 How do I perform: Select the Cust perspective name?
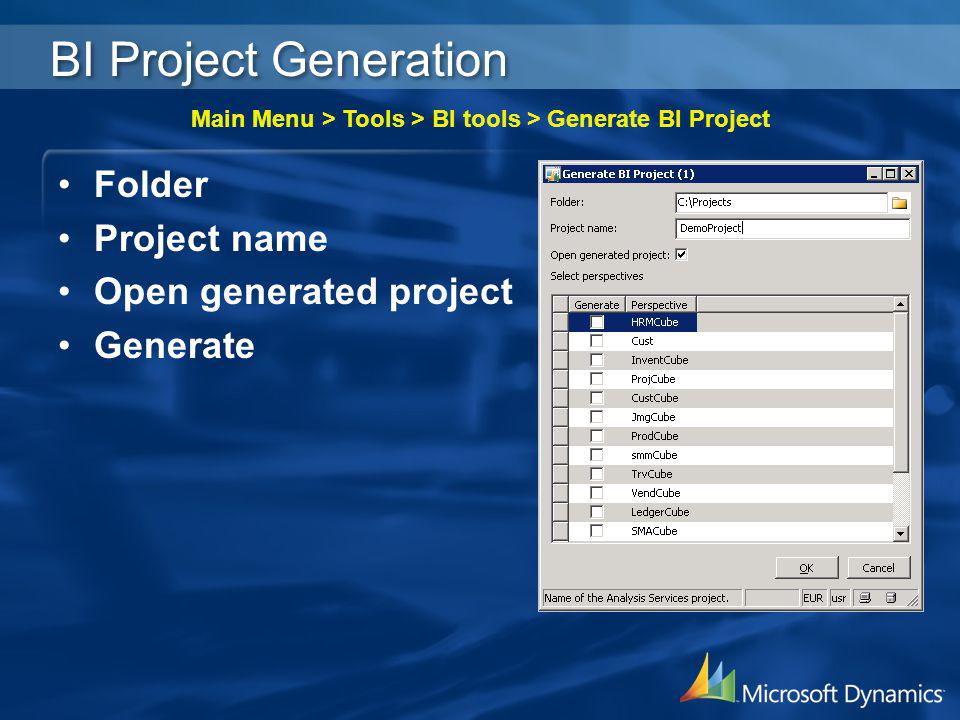tap(642, 341)
